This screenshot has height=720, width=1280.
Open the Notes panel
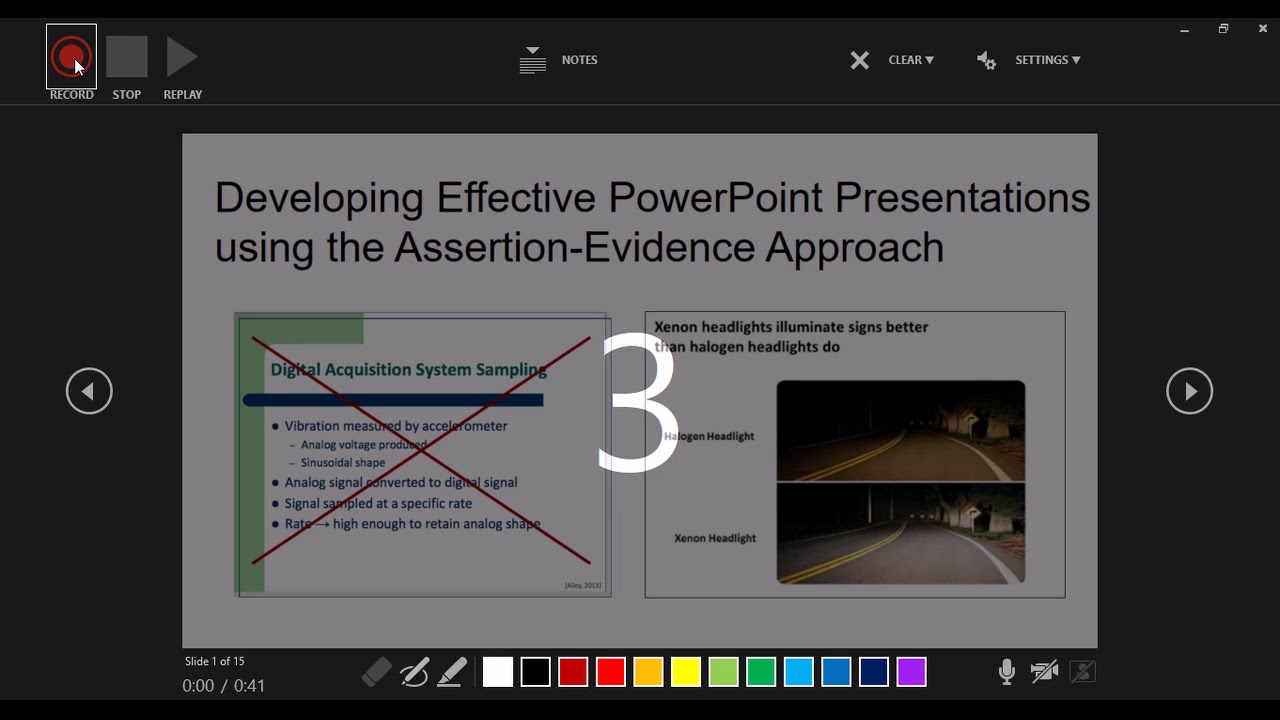579,60
